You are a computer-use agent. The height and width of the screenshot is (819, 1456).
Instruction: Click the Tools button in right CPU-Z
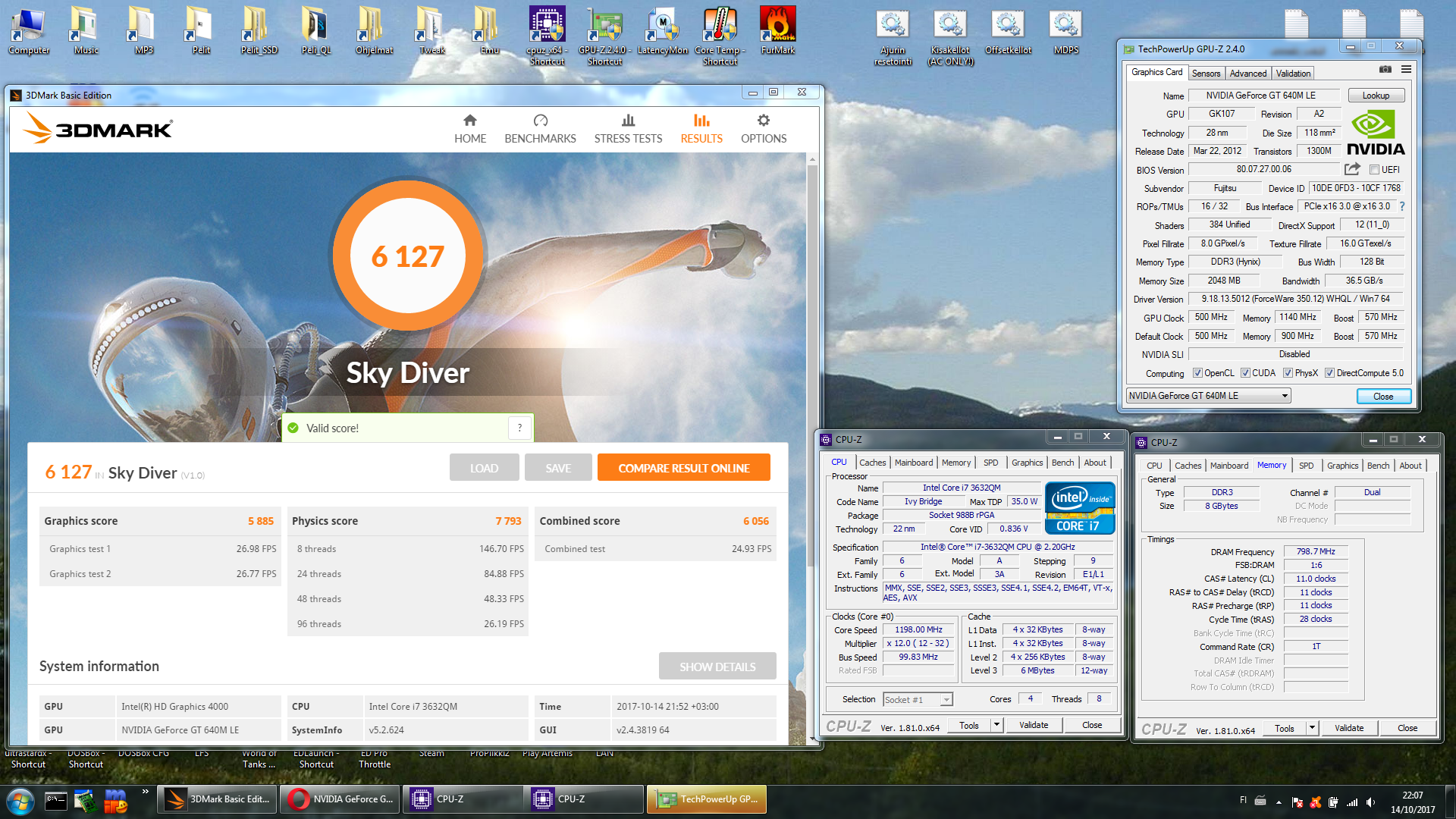[1284, 728]
